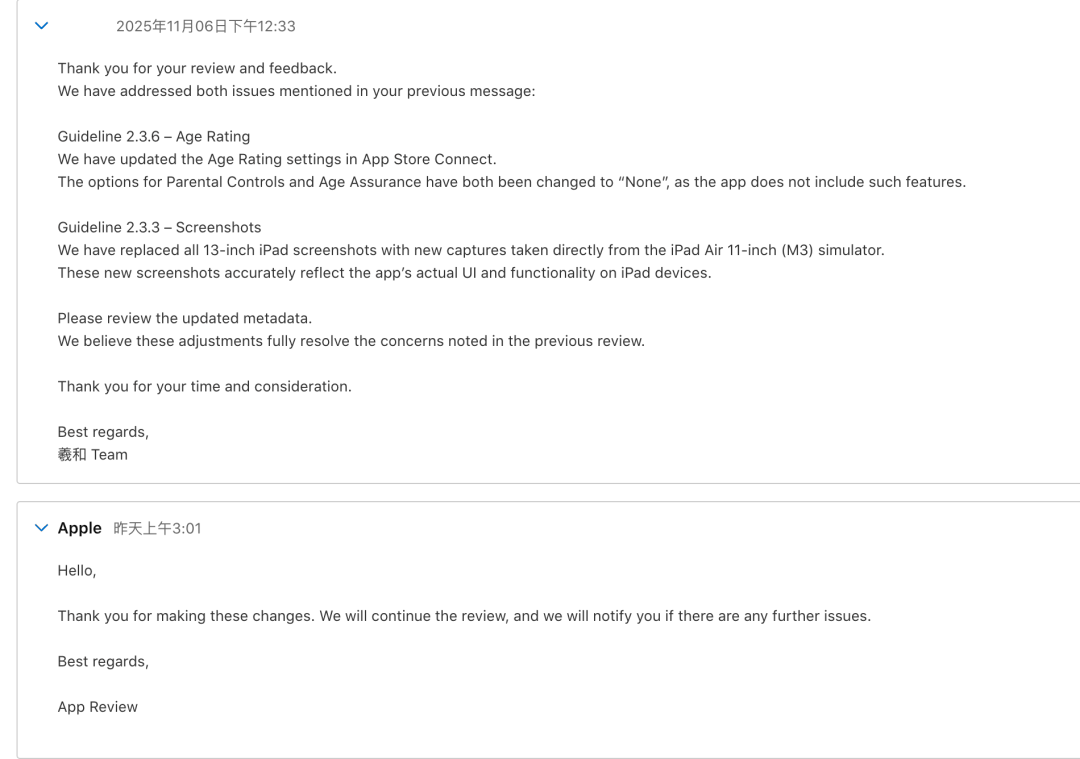Image resolution: width=1080 pixels, height=759 pixels.
Task: Click the line 'Thank you for your review and feedback.'
Action: click(197, 68)
